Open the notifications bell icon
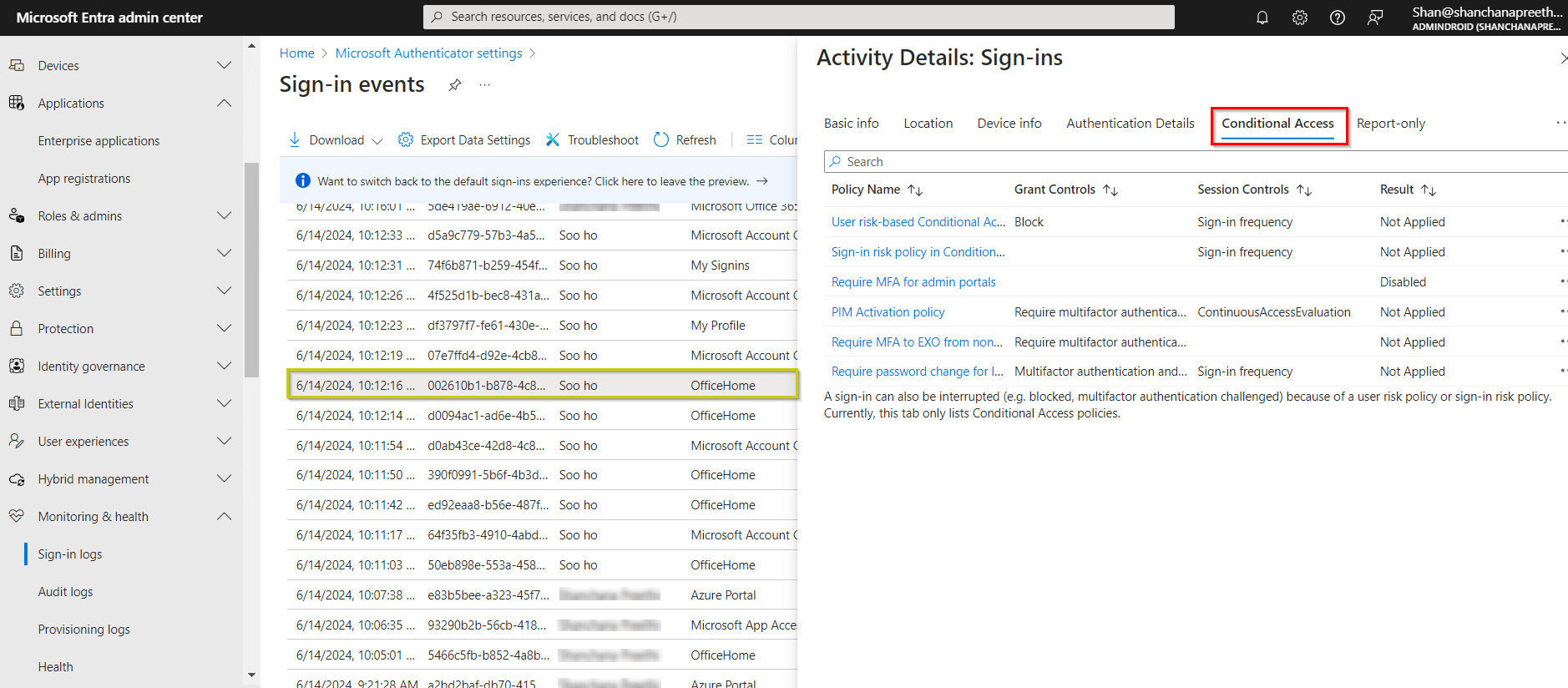The width and height of the screenshot is (1568, 688). point(1262,18)
